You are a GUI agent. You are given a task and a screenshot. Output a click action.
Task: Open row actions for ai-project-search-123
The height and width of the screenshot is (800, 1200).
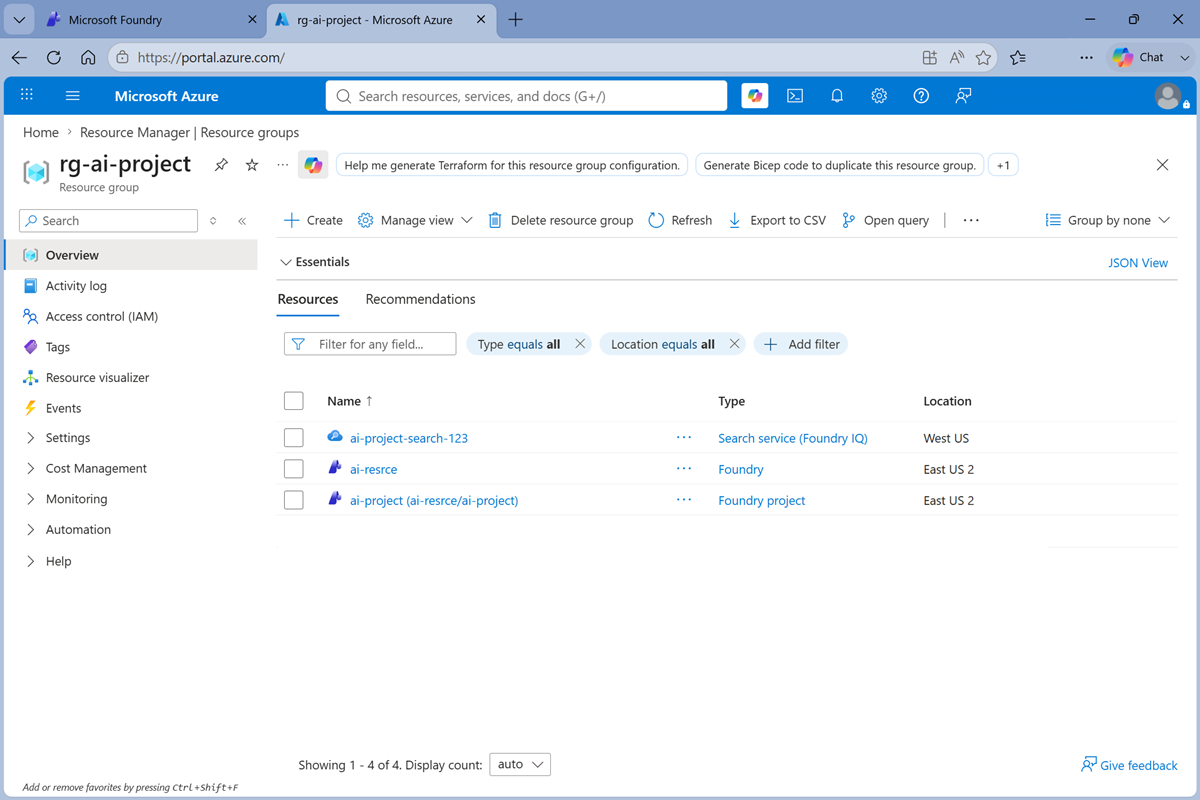tap(684, 438)
